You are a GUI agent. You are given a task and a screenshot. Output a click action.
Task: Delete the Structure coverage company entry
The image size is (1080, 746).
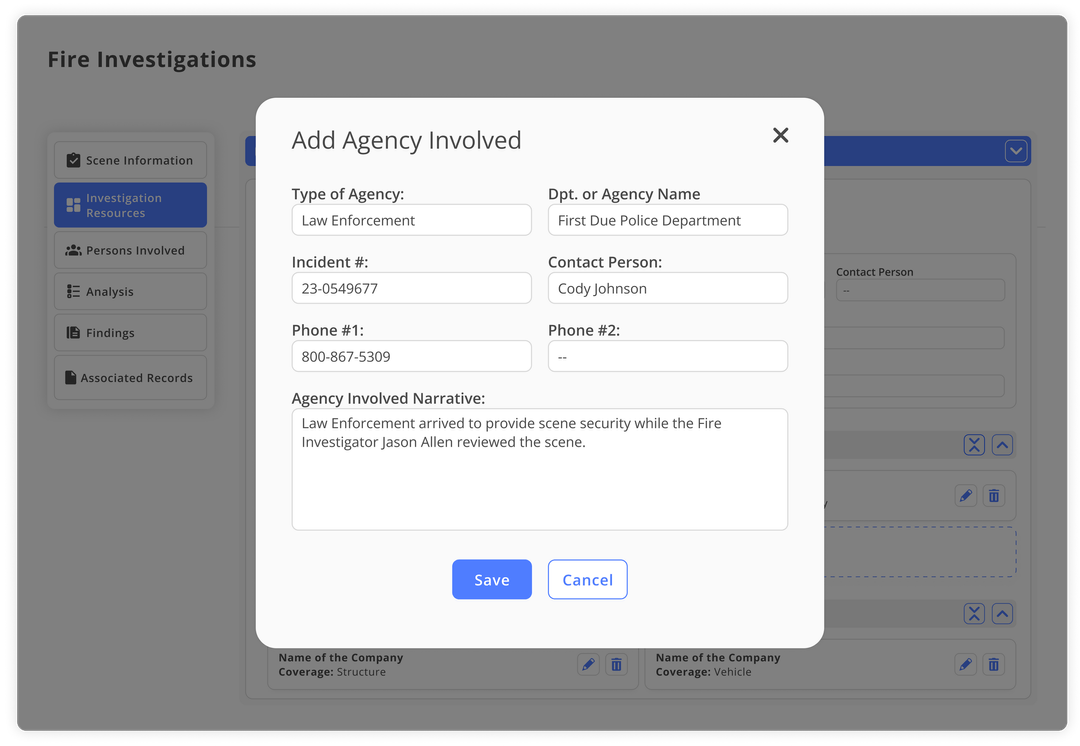pos(616,665)
